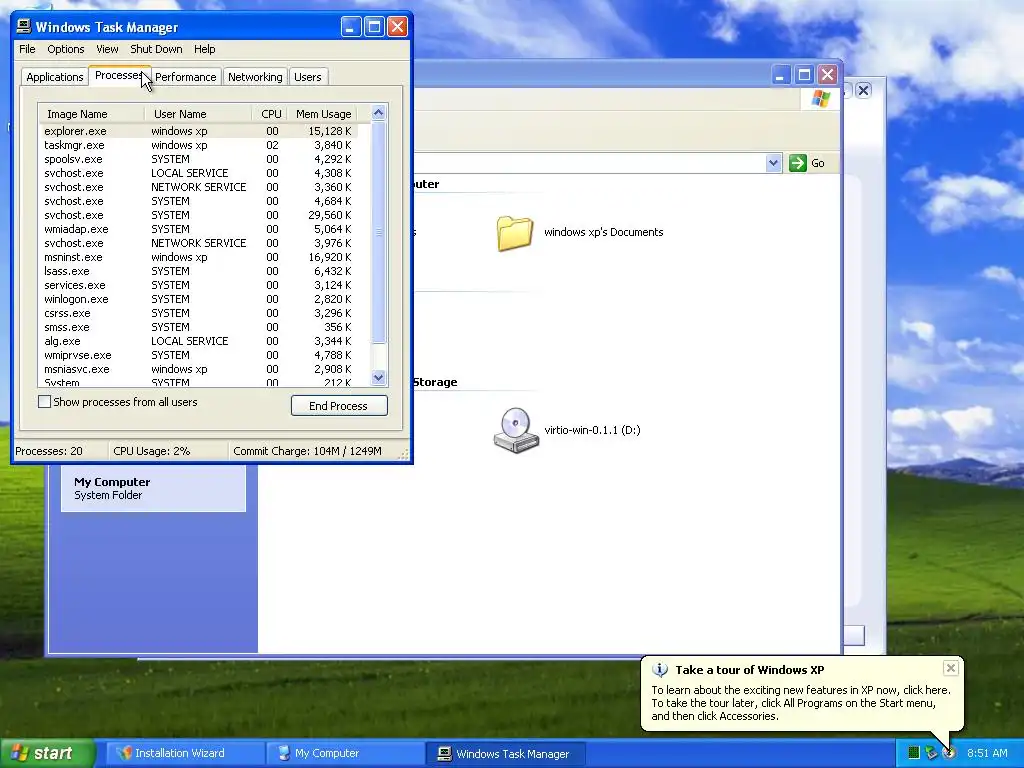Screen dimensions: 1024x768
Task: Click the Task Manager resize grip
Action: 404,454
